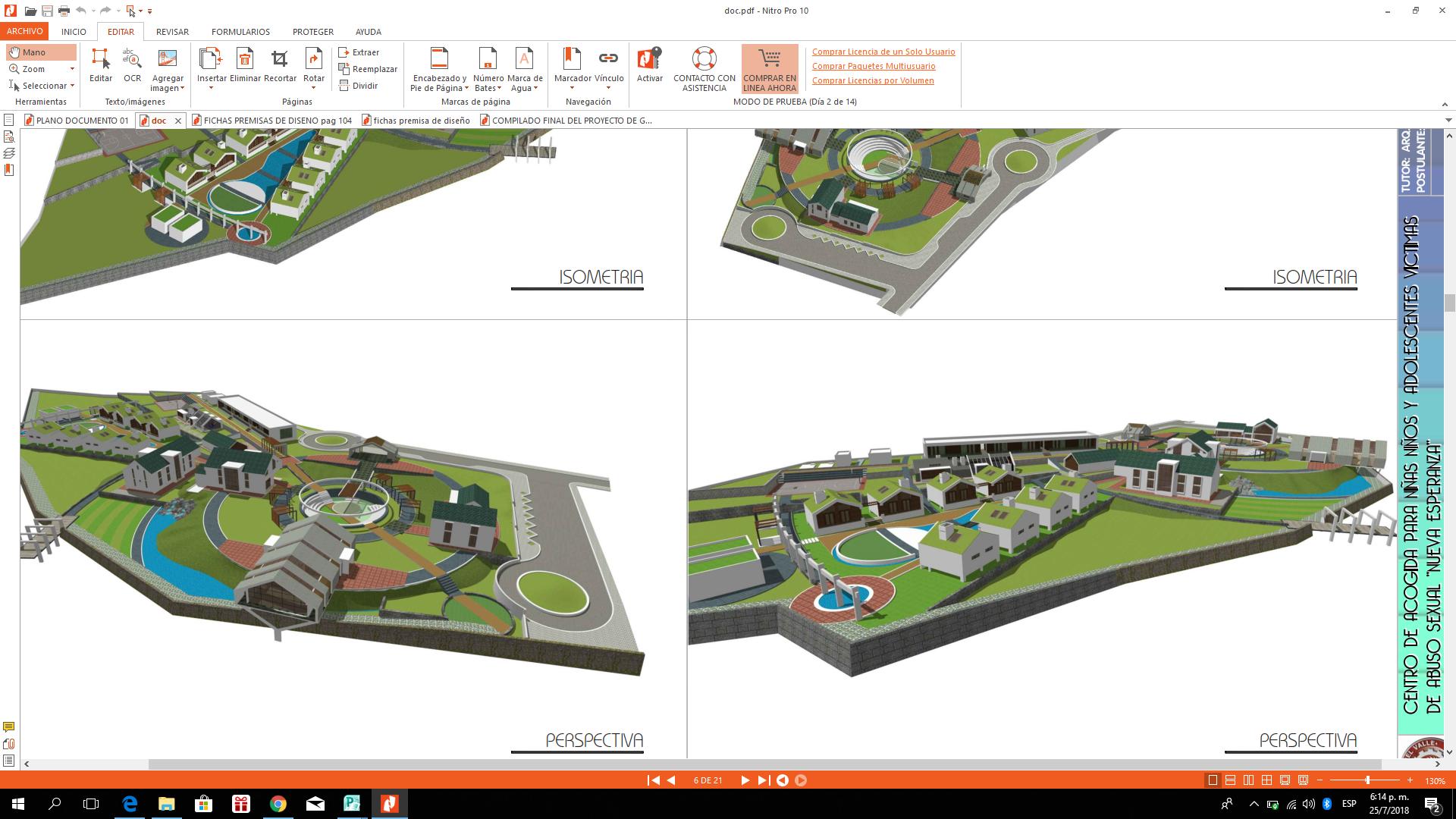This screenshot has width=1456, height=819.
Task: Expand the Agregar imagen dropdown
Action: click(x=182, y=89)
